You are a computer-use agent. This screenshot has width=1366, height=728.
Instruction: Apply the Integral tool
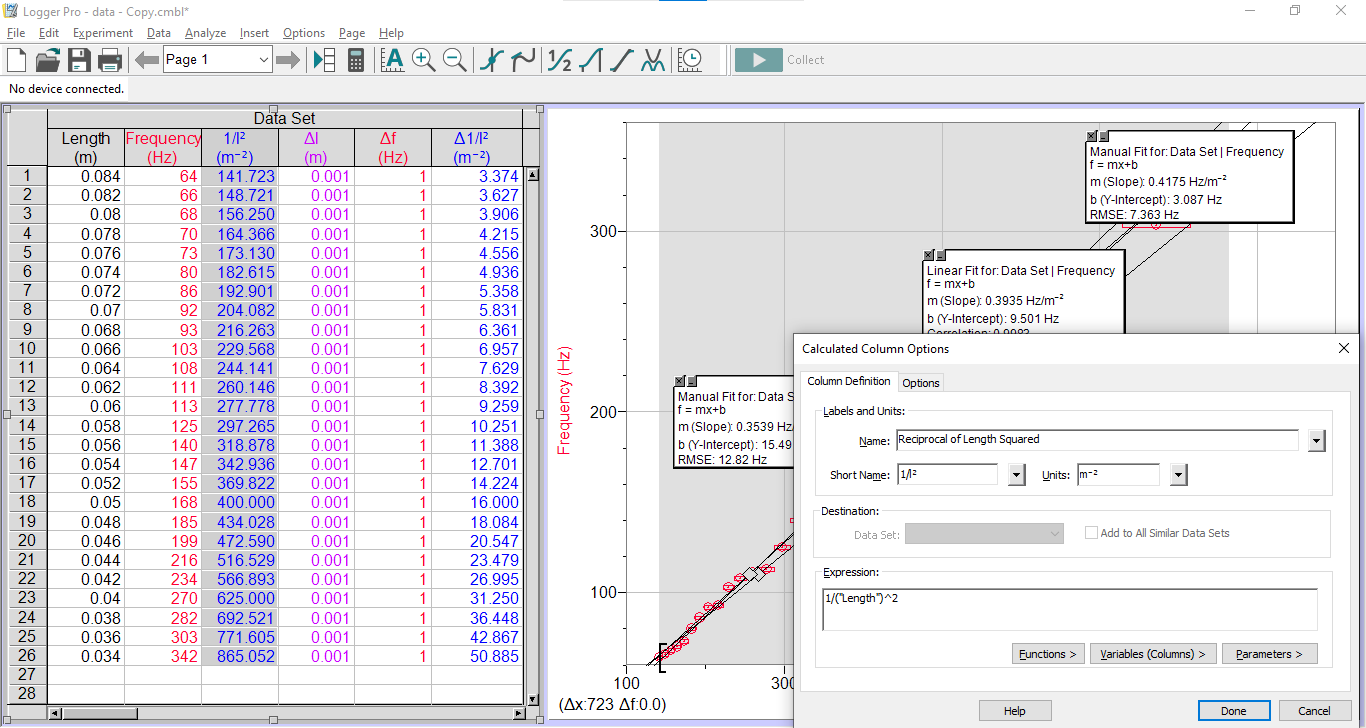(x=591, y=60)
